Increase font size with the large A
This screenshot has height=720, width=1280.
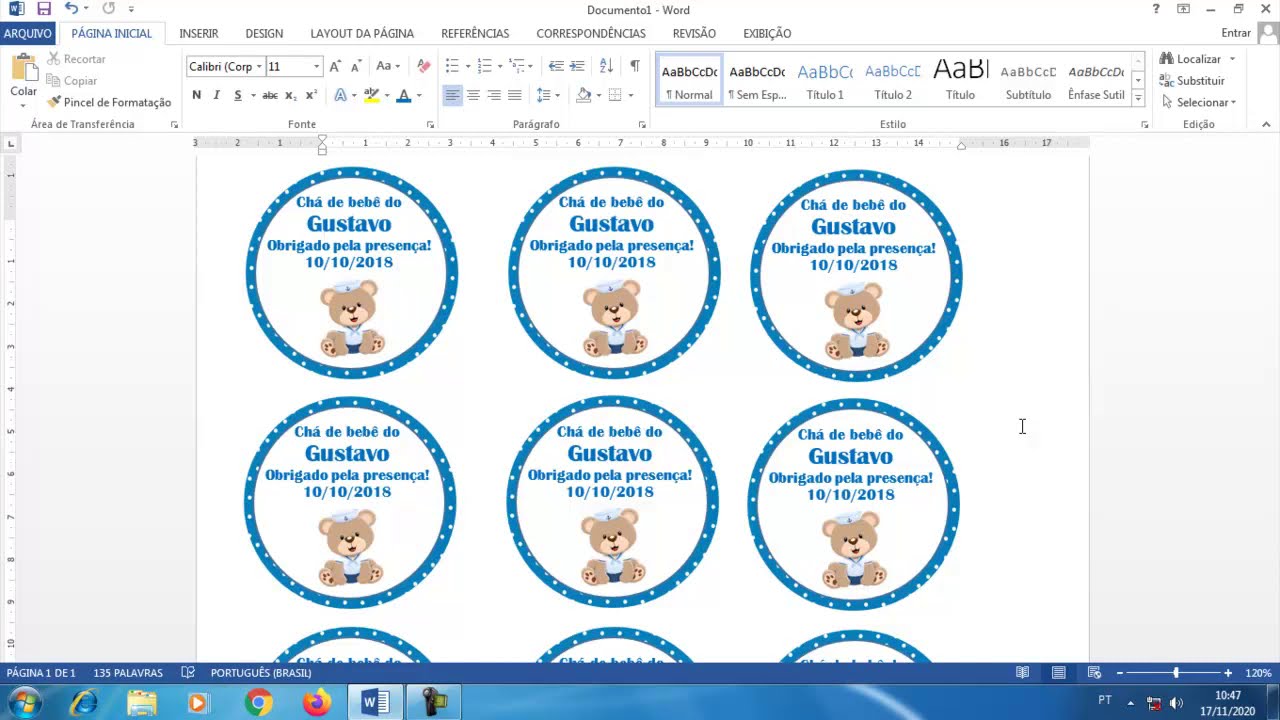click(335, 66)
